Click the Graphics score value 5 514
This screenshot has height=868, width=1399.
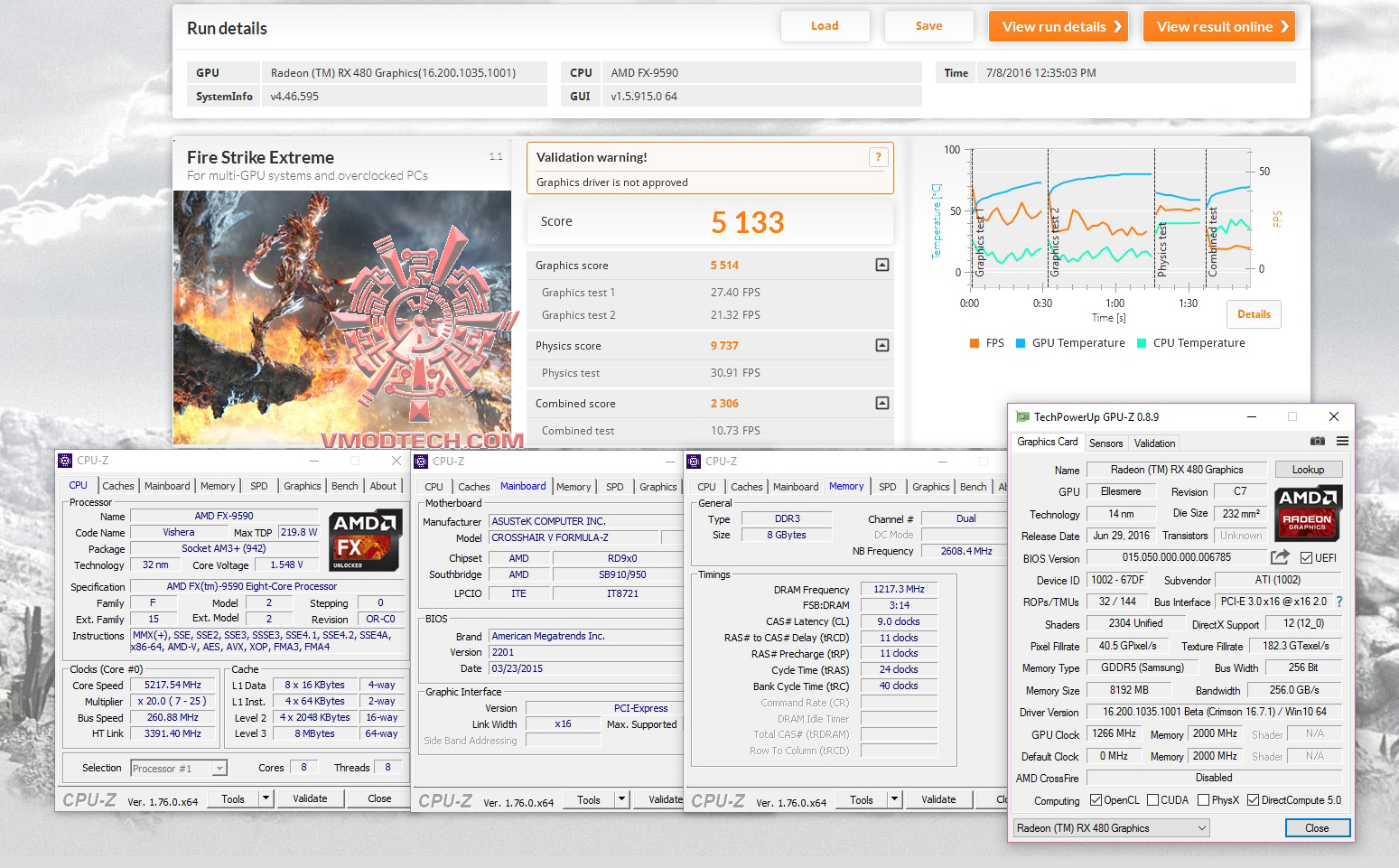[724, 266]
